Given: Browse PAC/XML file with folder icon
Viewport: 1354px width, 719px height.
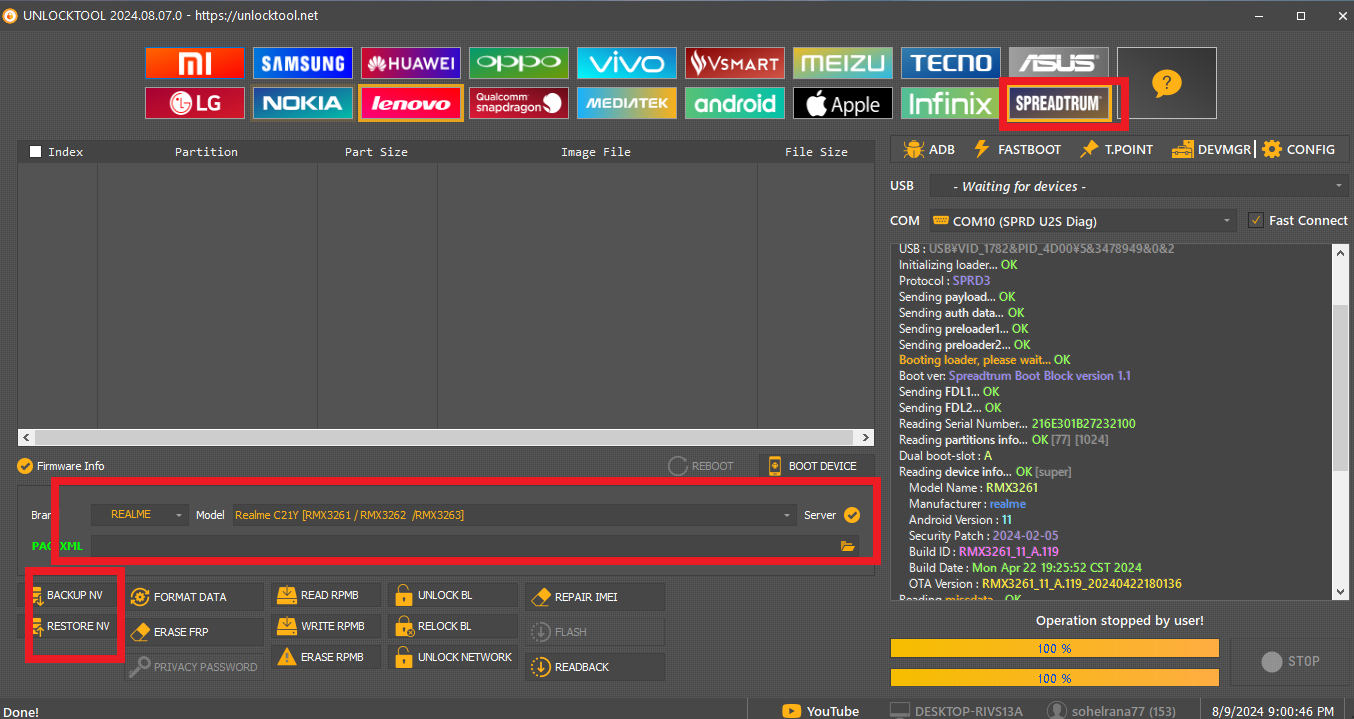Looking at the screenshot, I should click(x=848, y=546).
